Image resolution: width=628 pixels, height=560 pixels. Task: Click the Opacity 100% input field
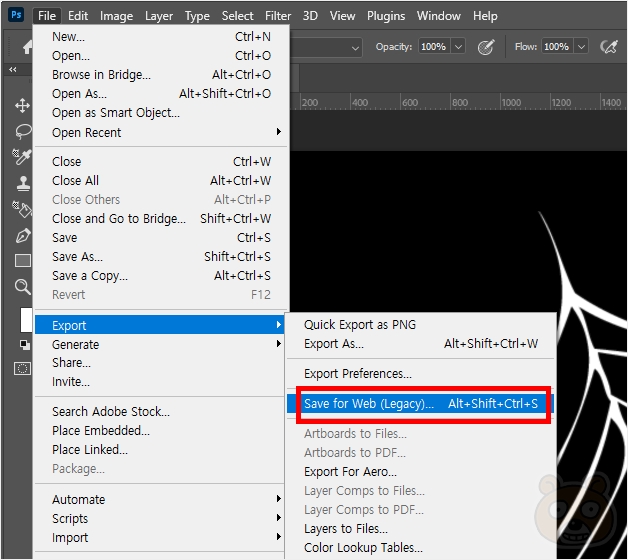pyautogui.click(x=434, y=47)
